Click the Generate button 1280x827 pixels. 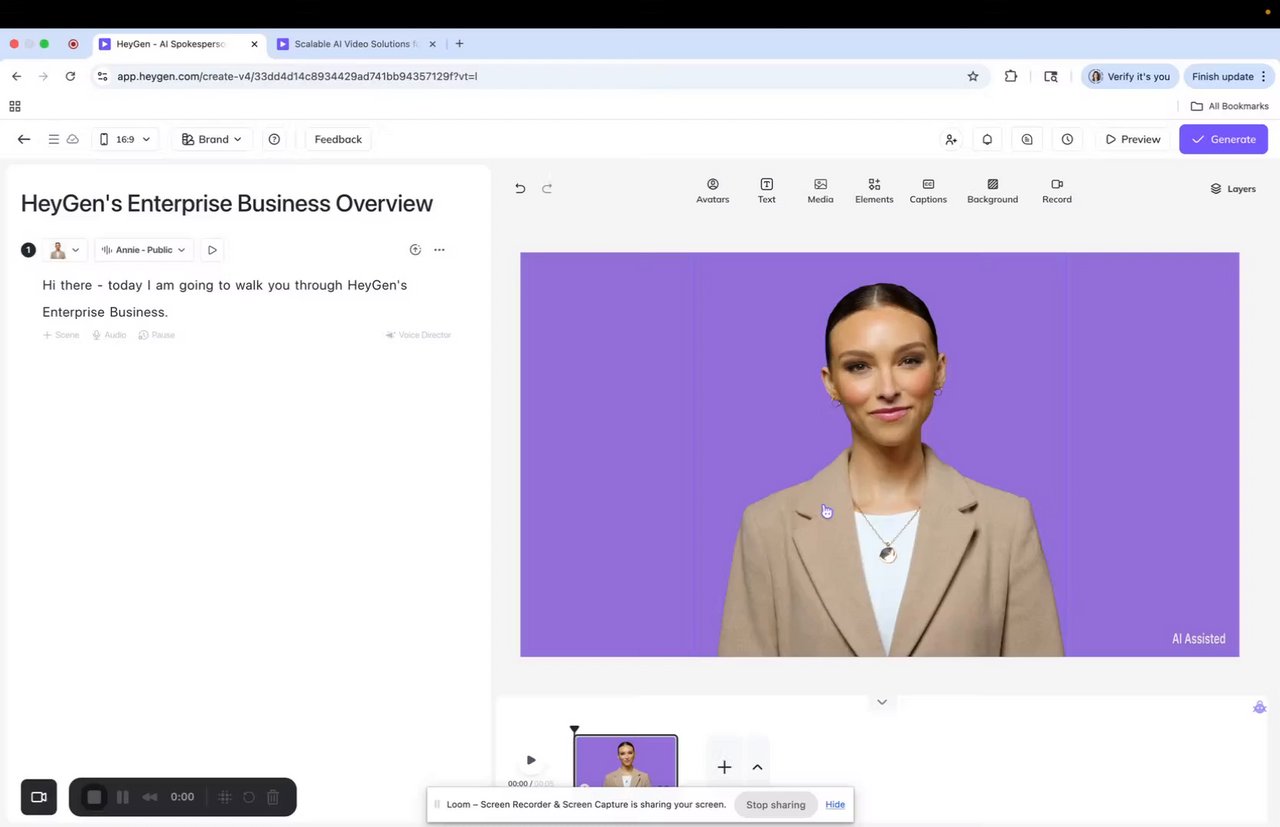(1223, 139)
